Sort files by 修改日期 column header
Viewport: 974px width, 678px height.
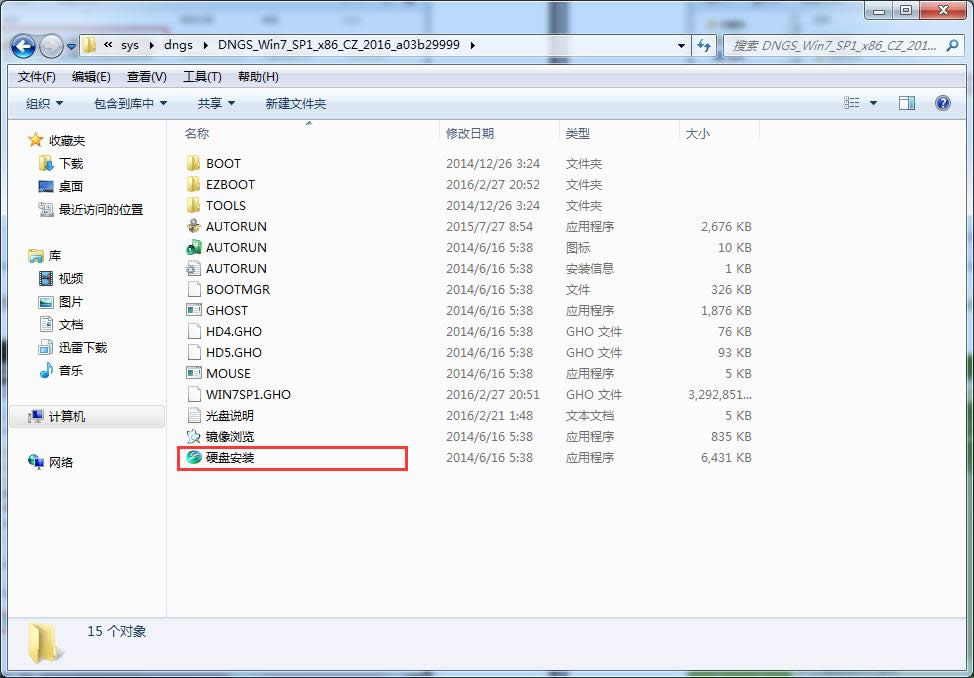coord(470,134)
